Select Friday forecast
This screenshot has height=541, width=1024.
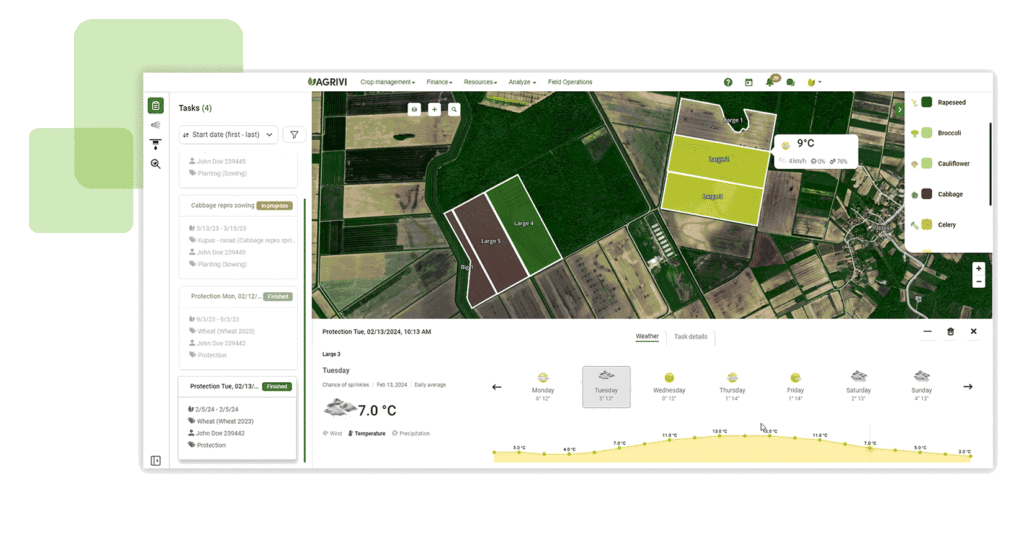(x=795, y=387)
